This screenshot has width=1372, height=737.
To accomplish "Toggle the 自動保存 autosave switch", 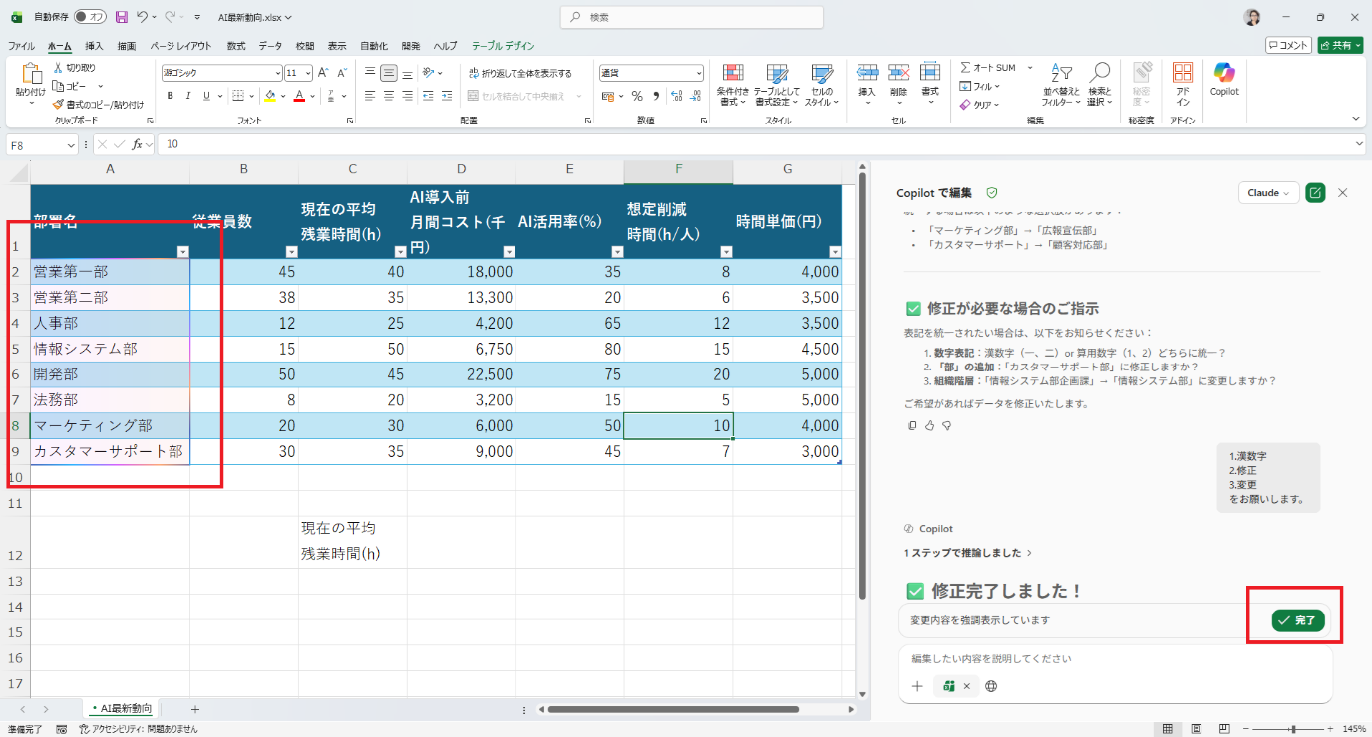I will pyautogui.click(x=90, y=17).
